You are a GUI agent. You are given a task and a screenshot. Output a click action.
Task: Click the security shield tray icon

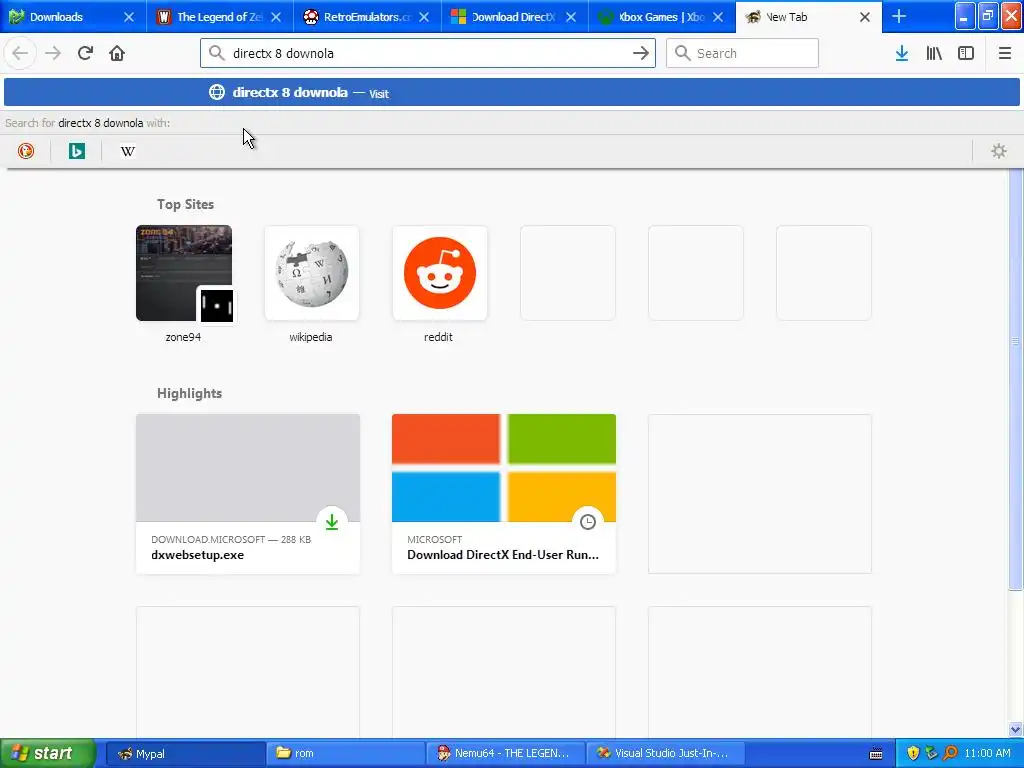click(913, 753)
